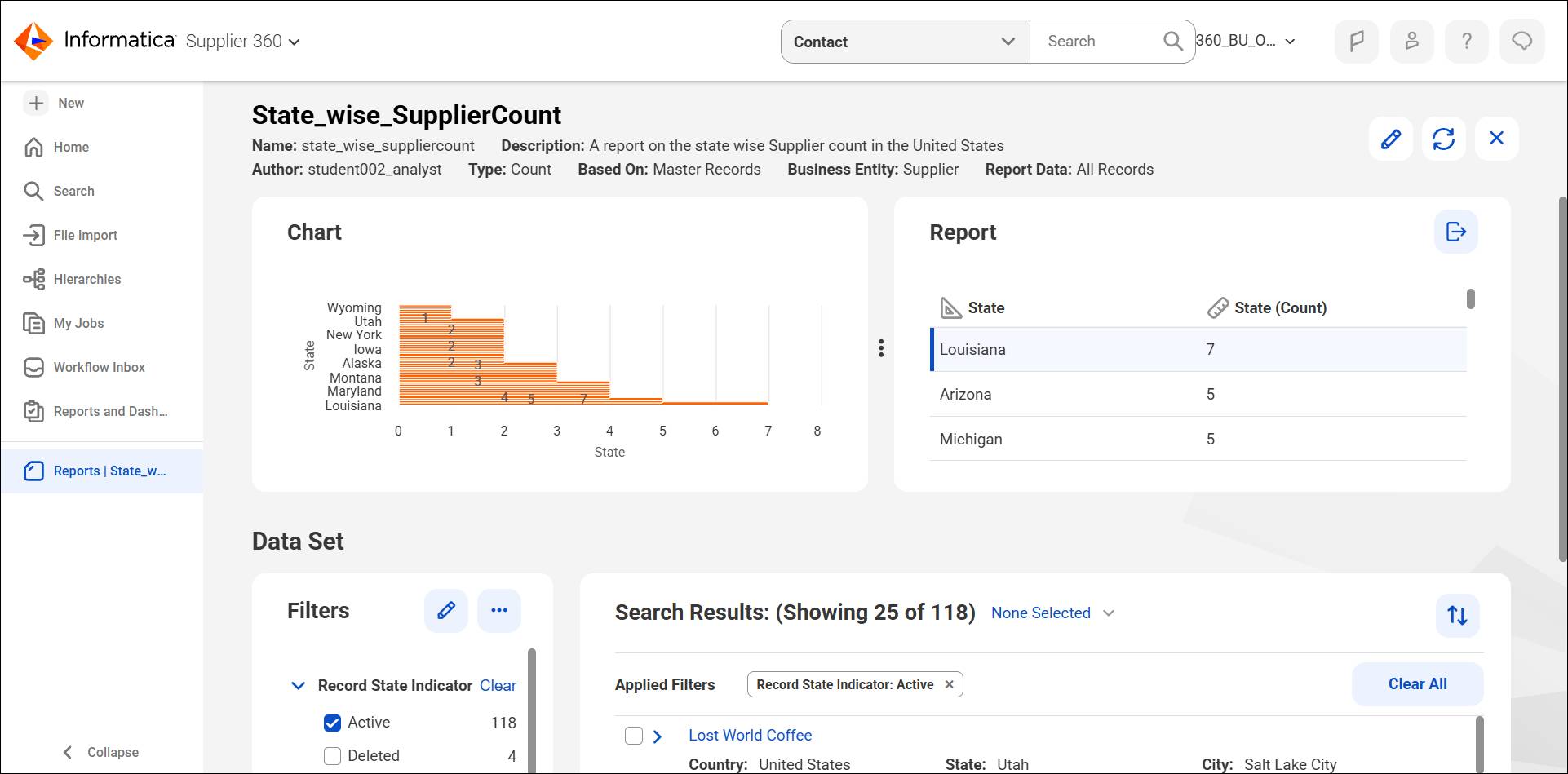Viewport: 1568px width, 774px height.
Task: Check the Lost World Coffee row checkbox
Action: pos(634,736)
